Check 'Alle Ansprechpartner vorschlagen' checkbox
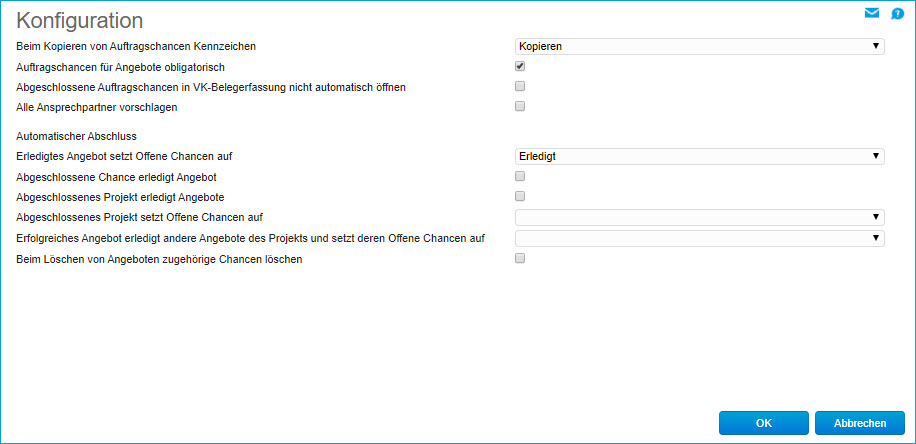 [520, 106]
